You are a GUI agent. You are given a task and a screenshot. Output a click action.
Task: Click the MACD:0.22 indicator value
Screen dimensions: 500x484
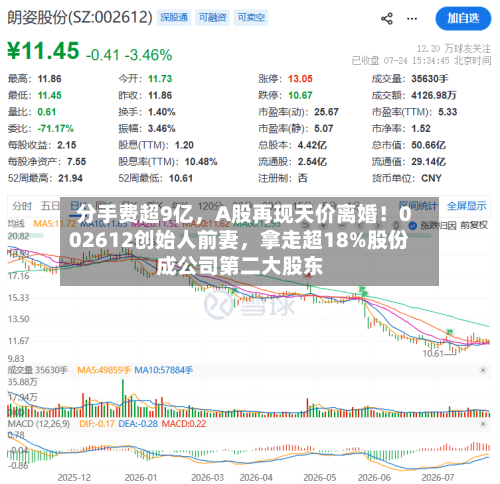(184, 424)
